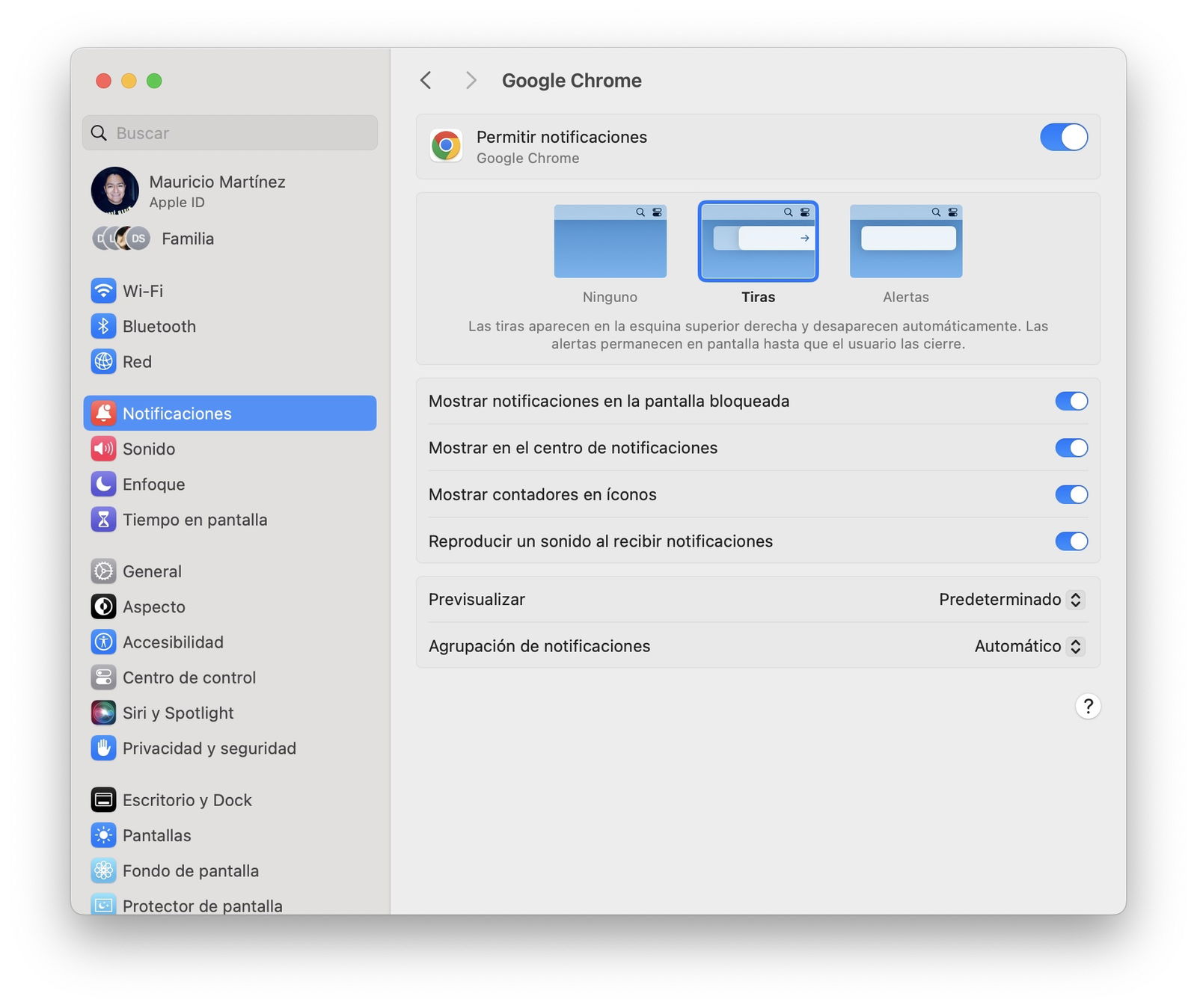Toggle Mostrar en el centro de notificaciones
This screenshot has height=1008, width=1197.
(1071, 448)
